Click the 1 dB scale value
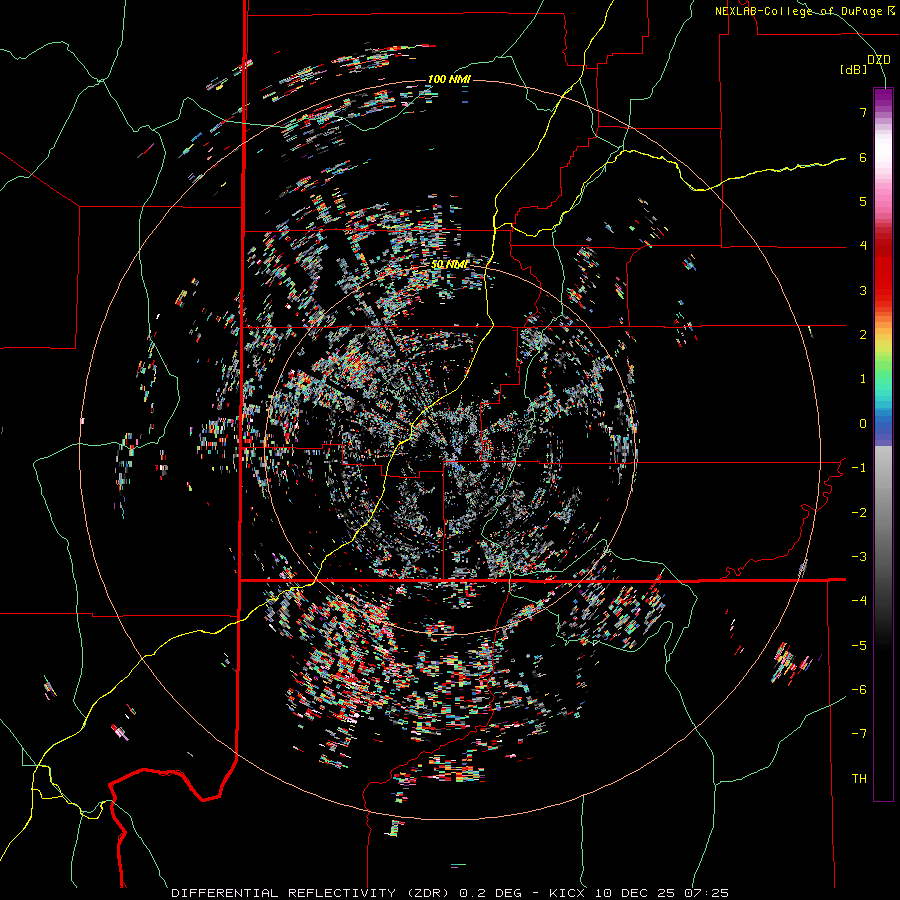 tap(863, 379)
